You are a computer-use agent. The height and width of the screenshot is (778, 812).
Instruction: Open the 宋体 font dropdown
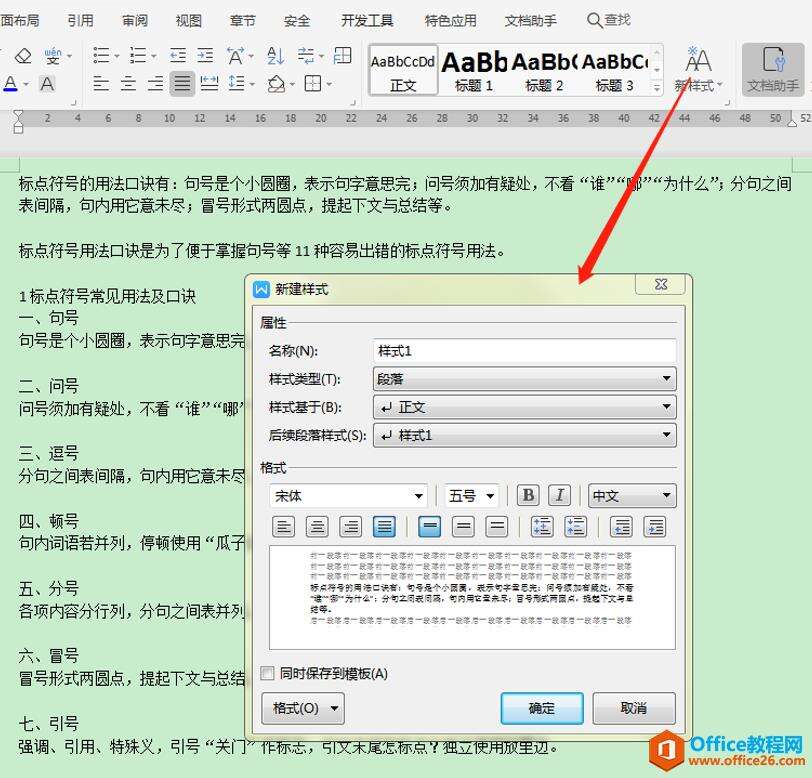click(349, 496)
